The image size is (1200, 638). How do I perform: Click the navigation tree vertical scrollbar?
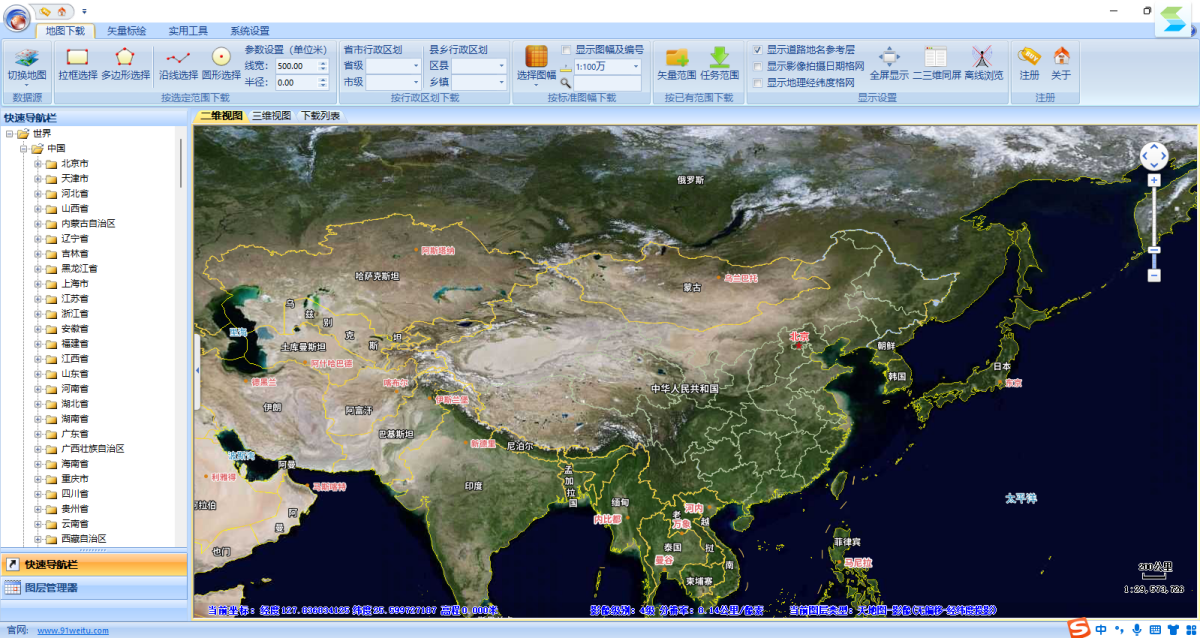181,163
